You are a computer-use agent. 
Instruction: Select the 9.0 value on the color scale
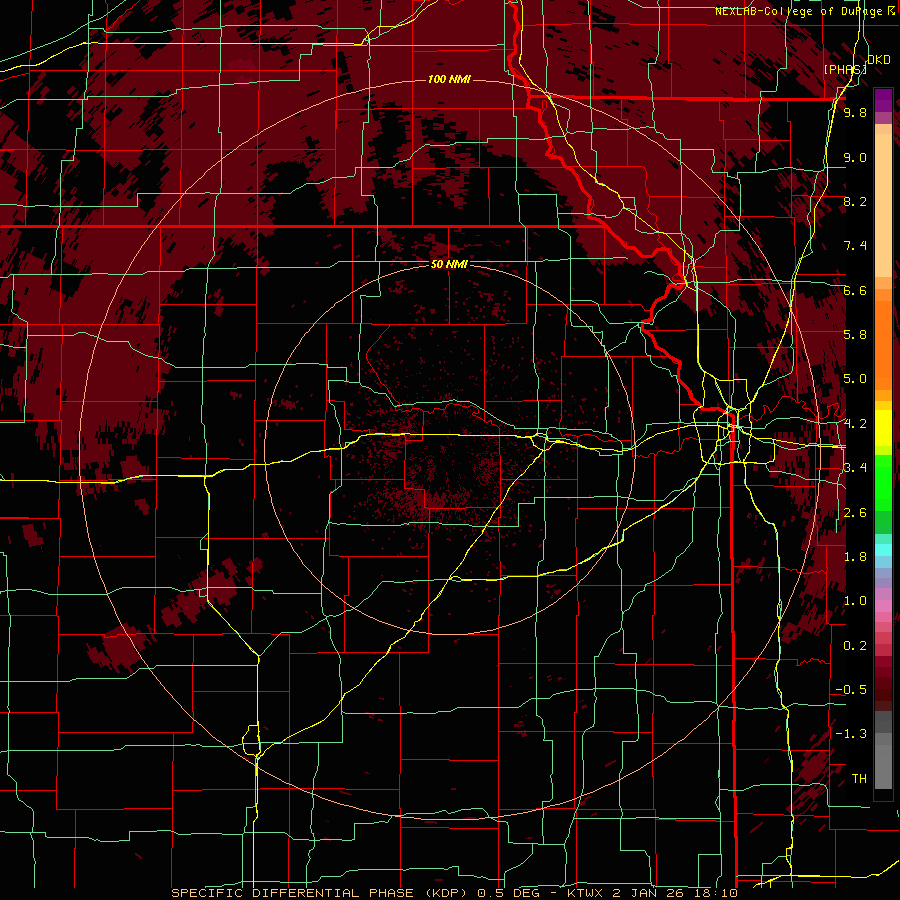pos(855,157)
